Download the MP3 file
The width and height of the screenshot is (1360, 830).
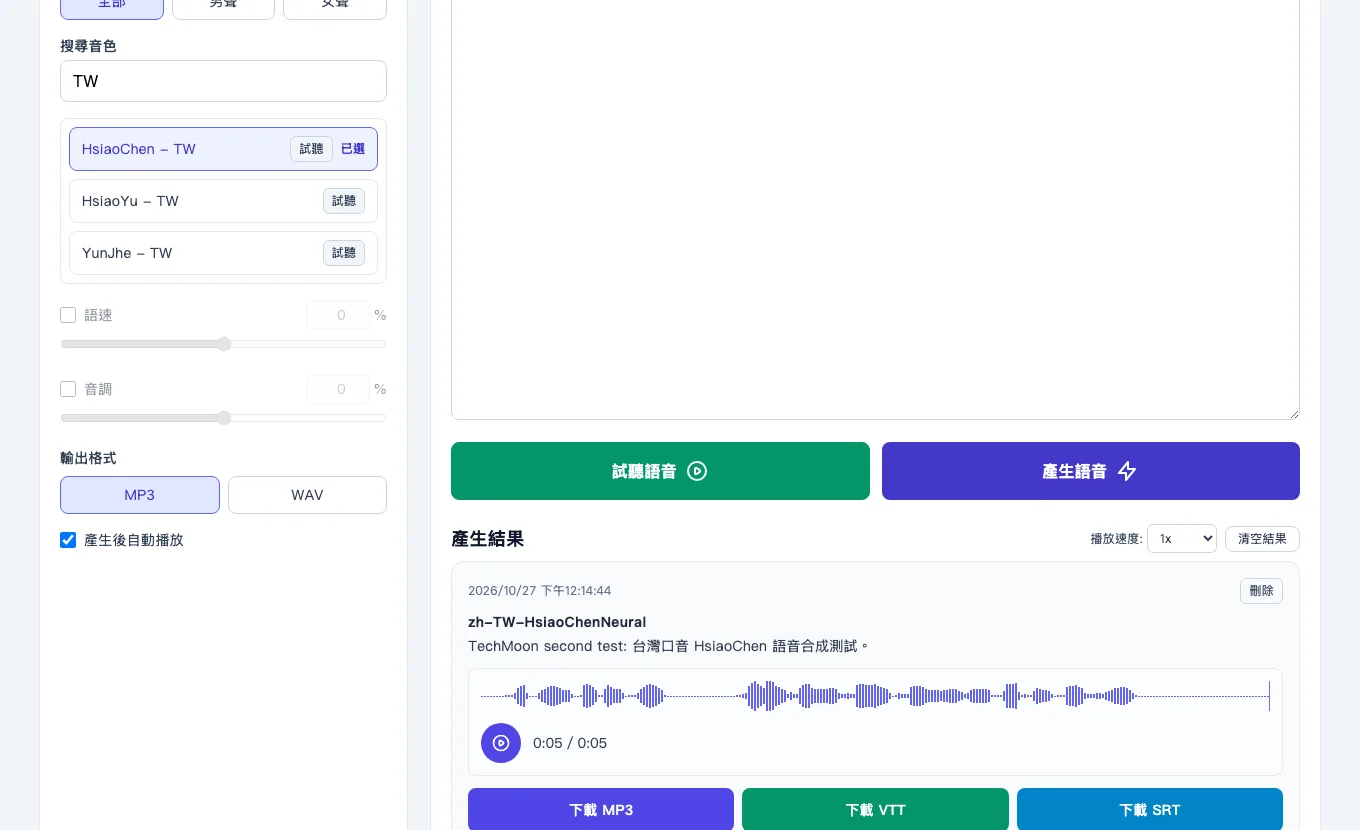point(601,809)
